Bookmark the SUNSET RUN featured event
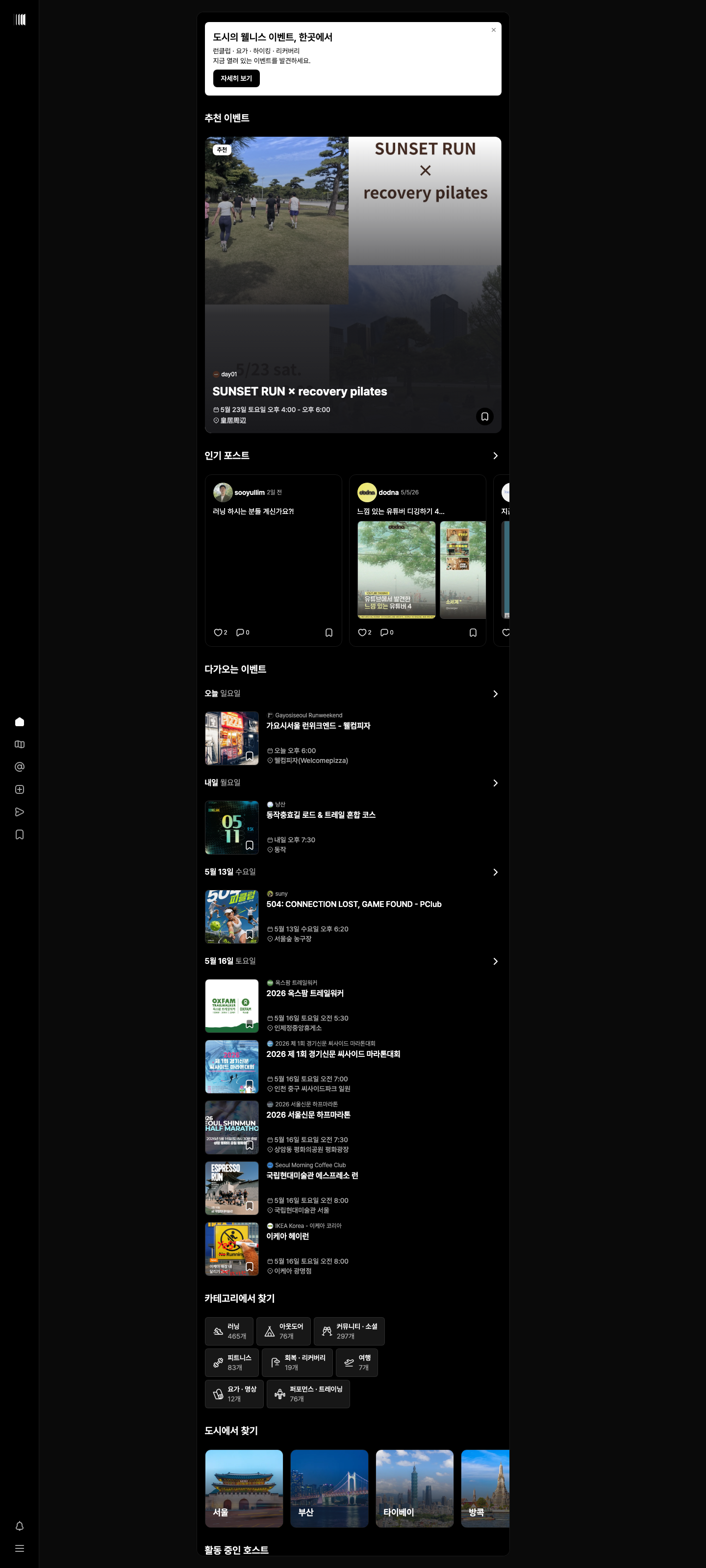 [x=485, y=416]
